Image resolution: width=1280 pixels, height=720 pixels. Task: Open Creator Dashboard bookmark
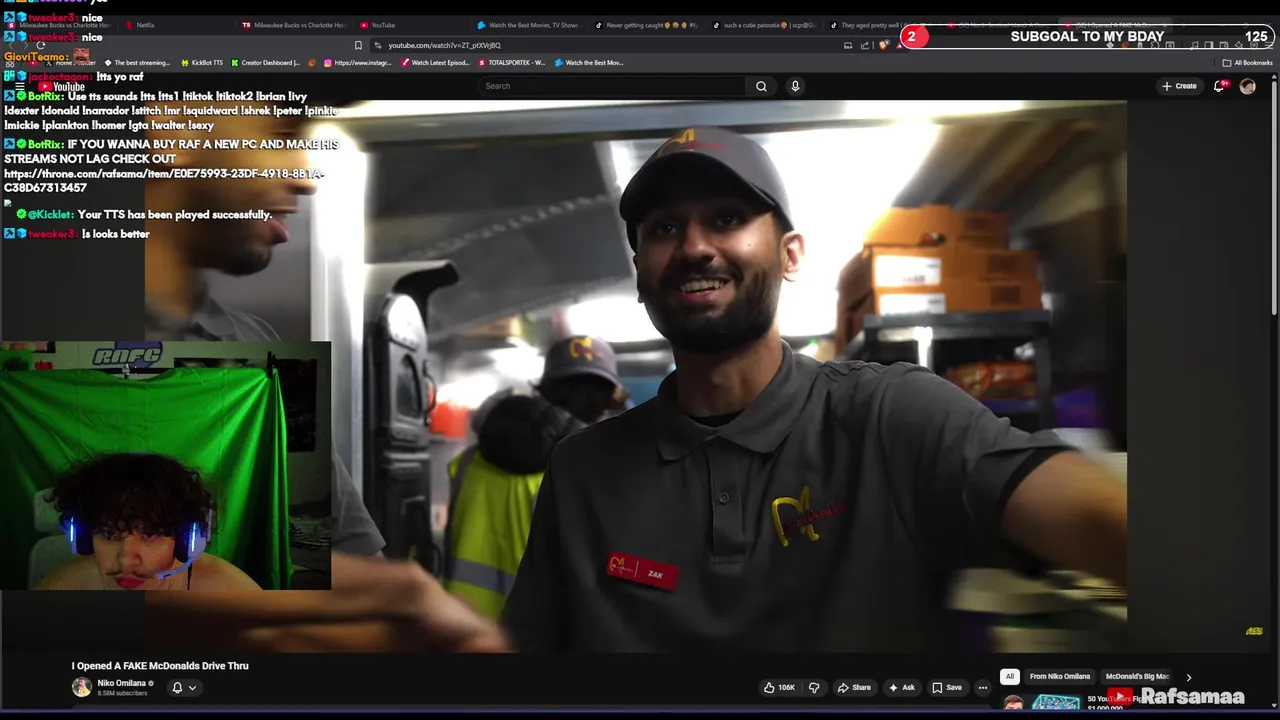point(266,63)
